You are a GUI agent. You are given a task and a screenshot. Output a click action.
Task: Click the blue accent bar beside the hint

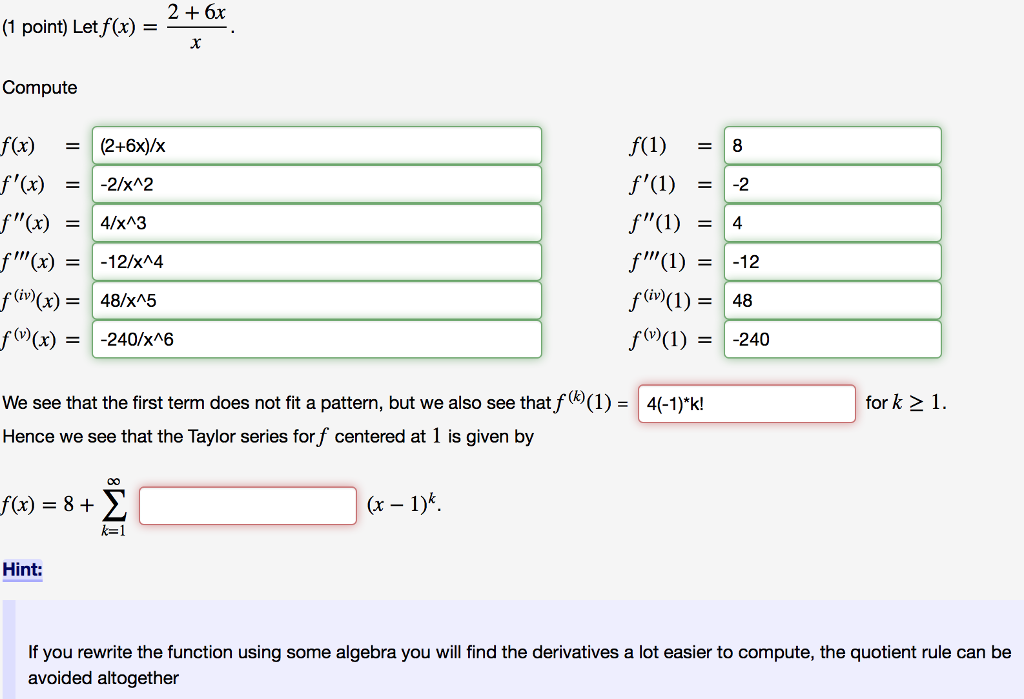[x=9, y=648]
